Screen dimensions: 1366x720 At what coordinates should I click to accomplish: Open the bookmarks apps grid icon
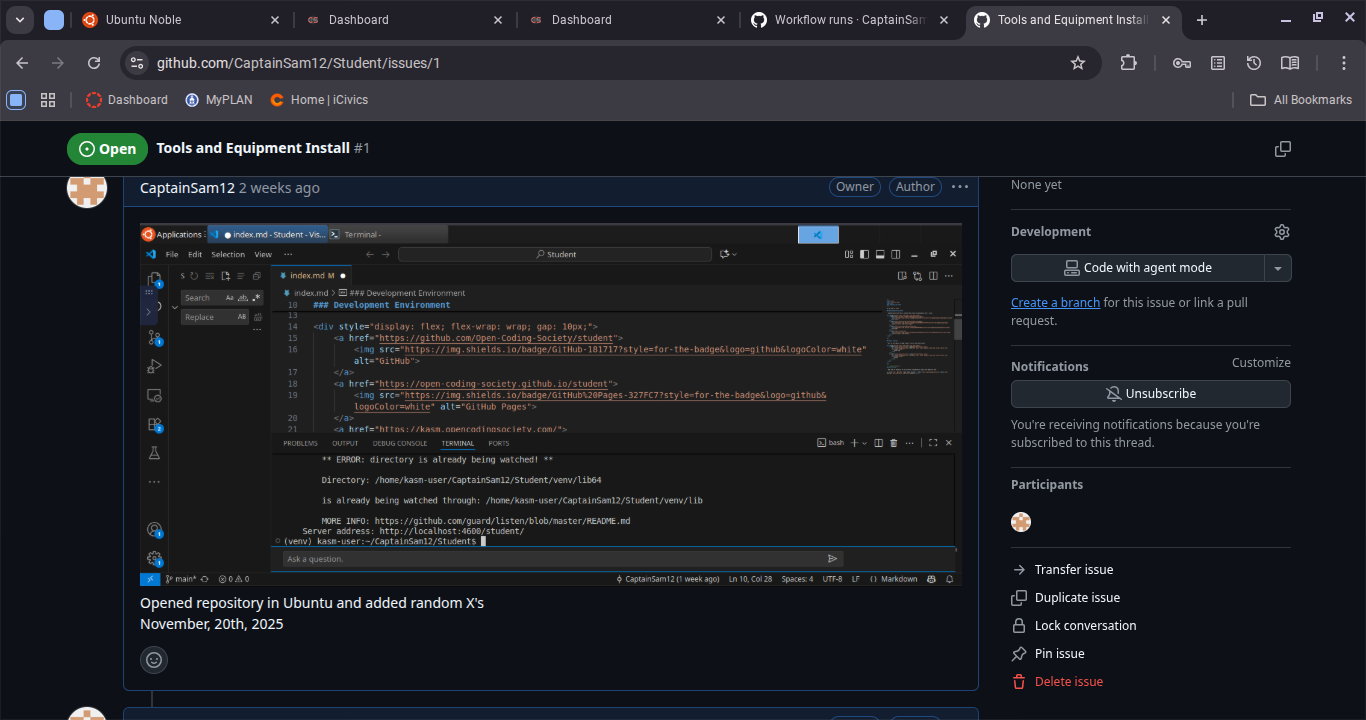click(x=47, y=100)
